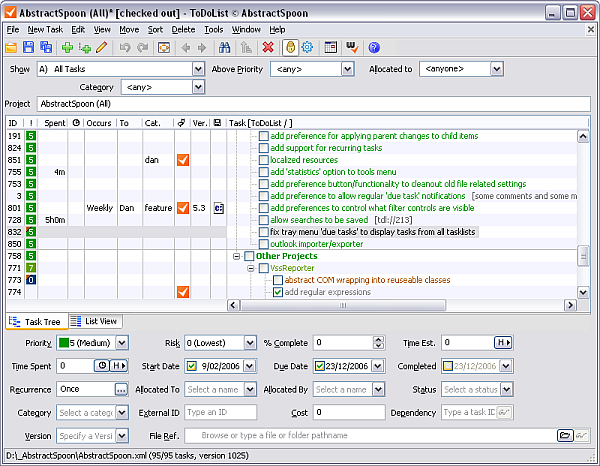This screenshot has height=466, width=600.
Task: Click Time Est. units 'H' button
Action: pyautogui.click(x=503, y=342)
